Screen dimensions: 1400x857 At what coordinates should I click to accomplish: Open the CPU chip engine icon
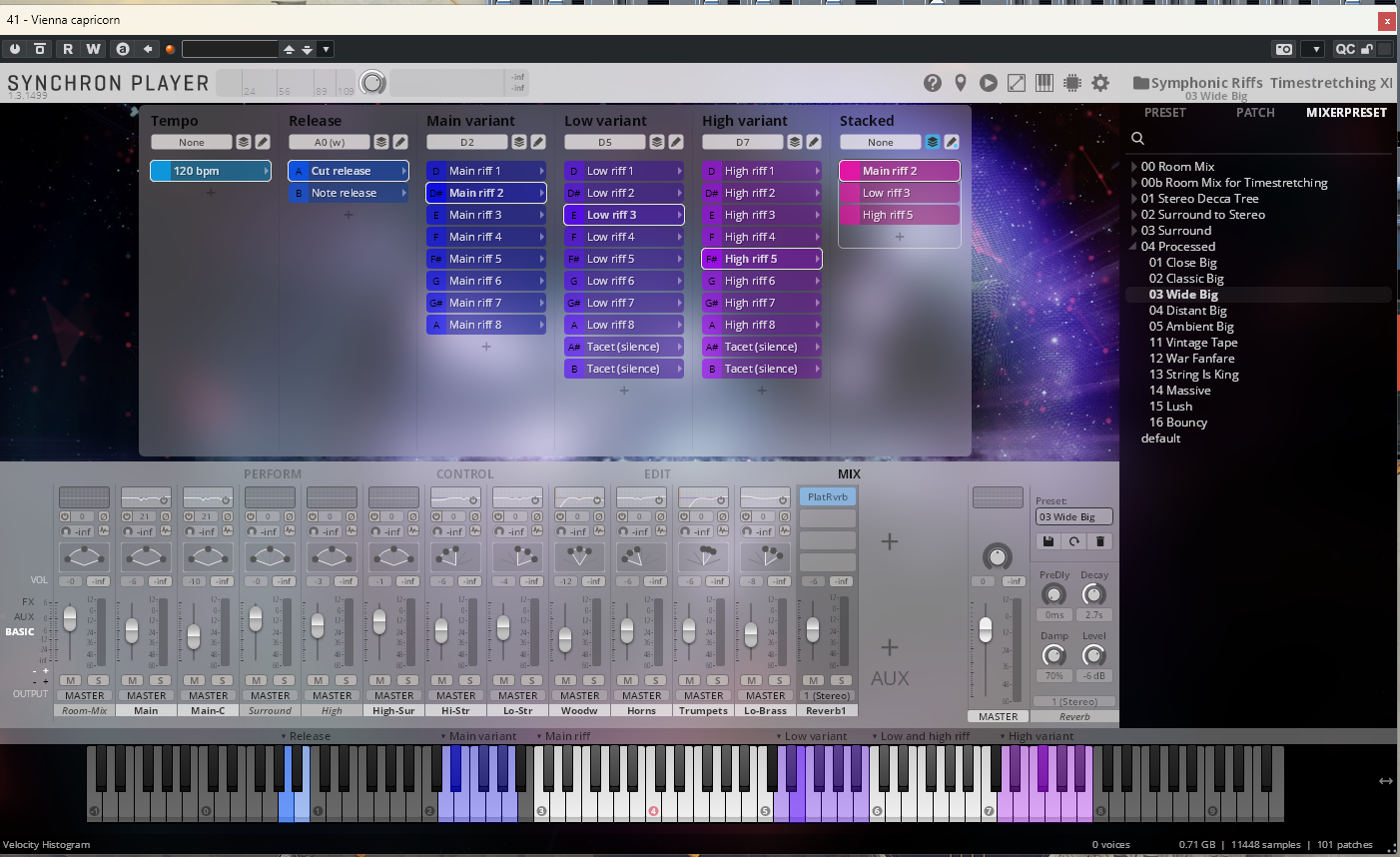tap(1072, 83)
